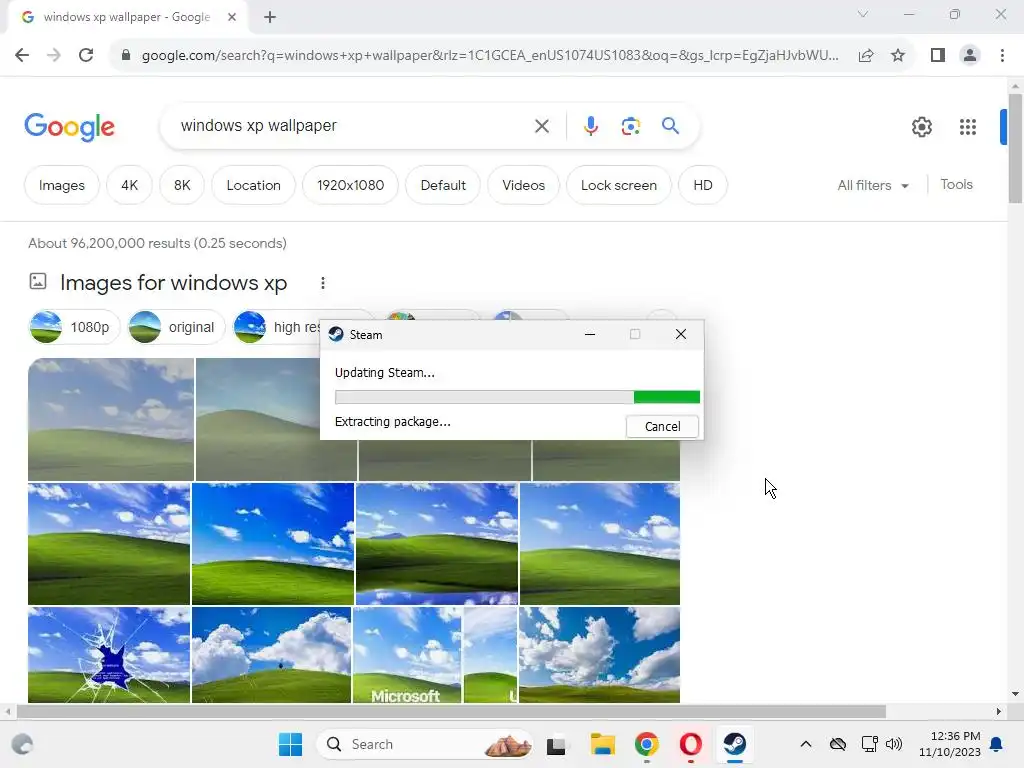This screenshot has height=768, width=1024.
Task: Click the horizontal page scrollbar
Action: 451,711
